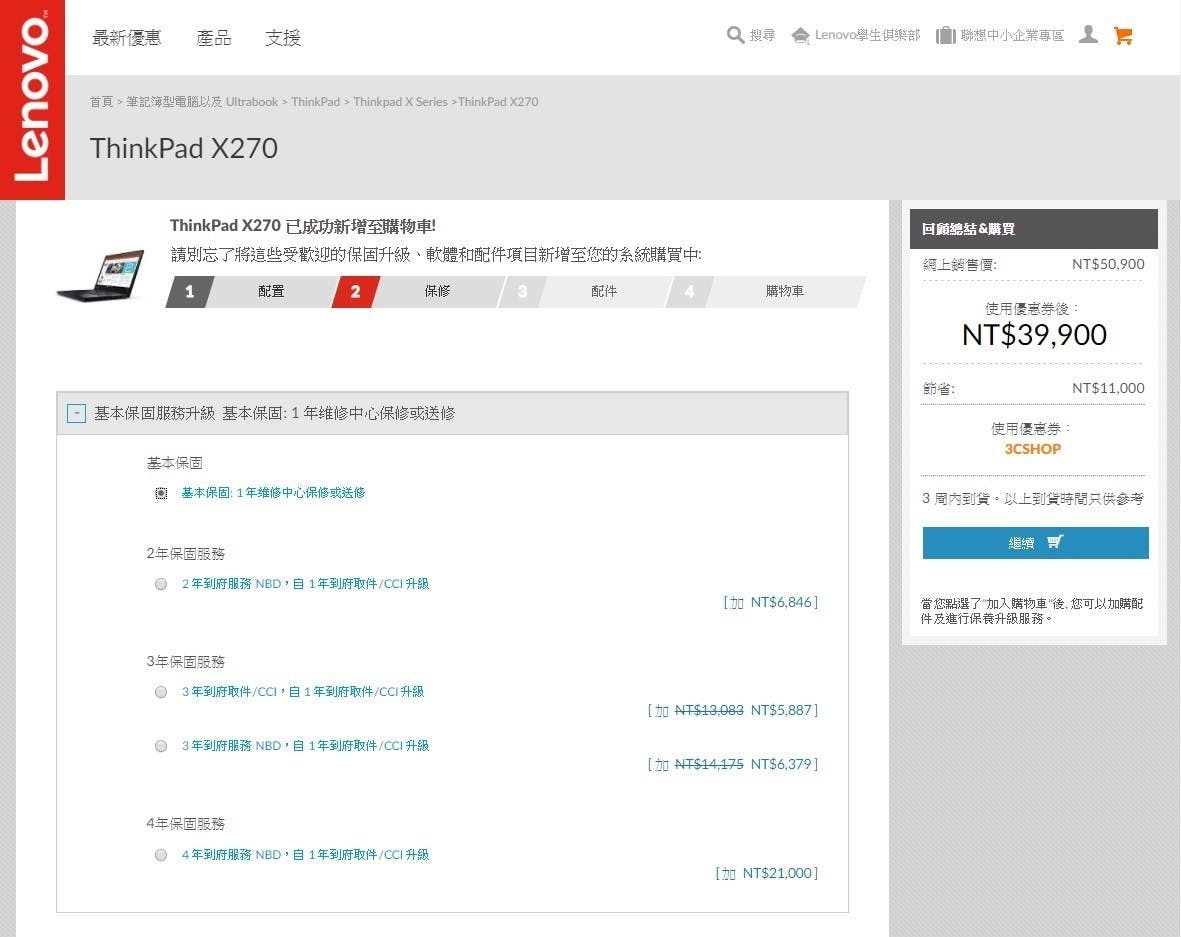Click the ThinkPad X270 page title

point(184,148)
